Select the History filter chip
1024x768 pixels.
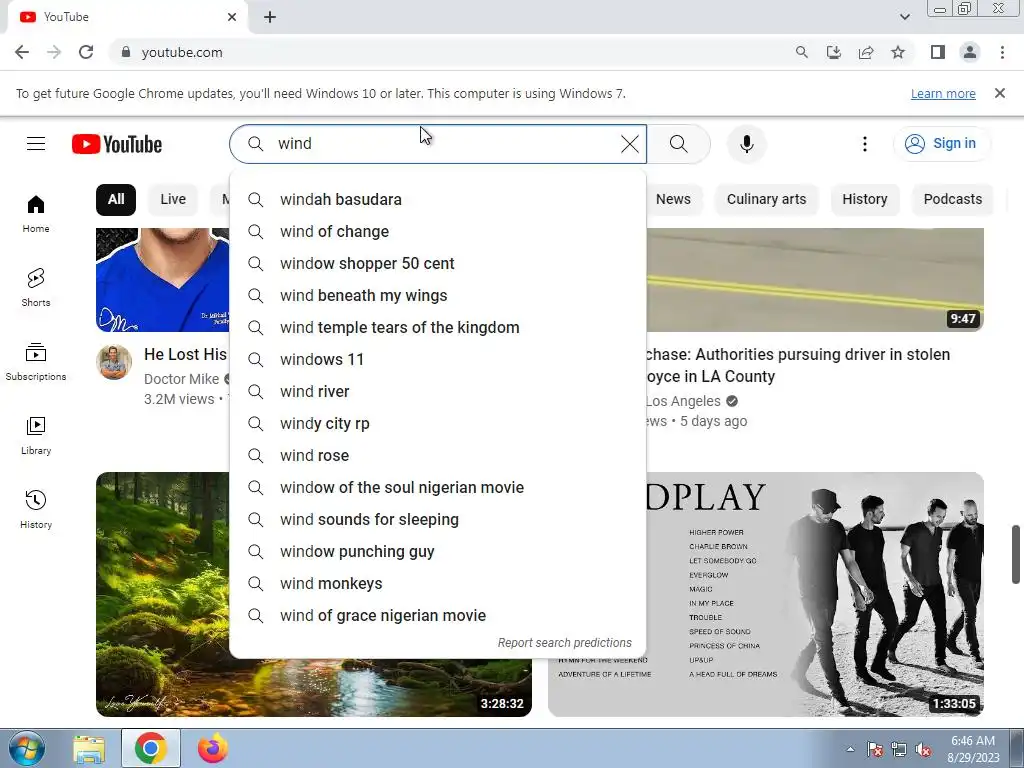(865, 199)
